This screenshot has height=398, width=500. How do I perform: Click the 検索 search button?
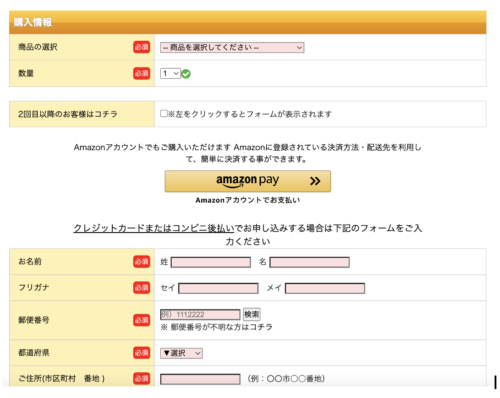click(252, 314)
